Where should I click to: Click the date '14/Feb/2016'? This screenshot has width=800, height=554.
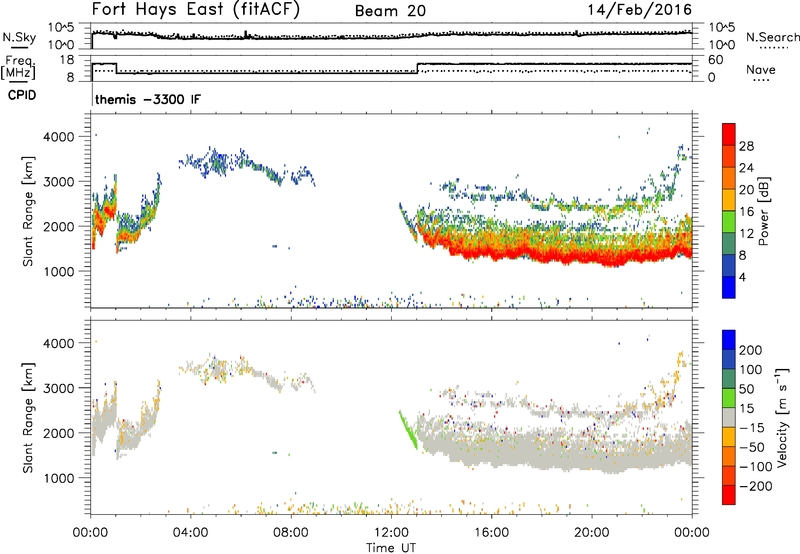pos(640,10)
